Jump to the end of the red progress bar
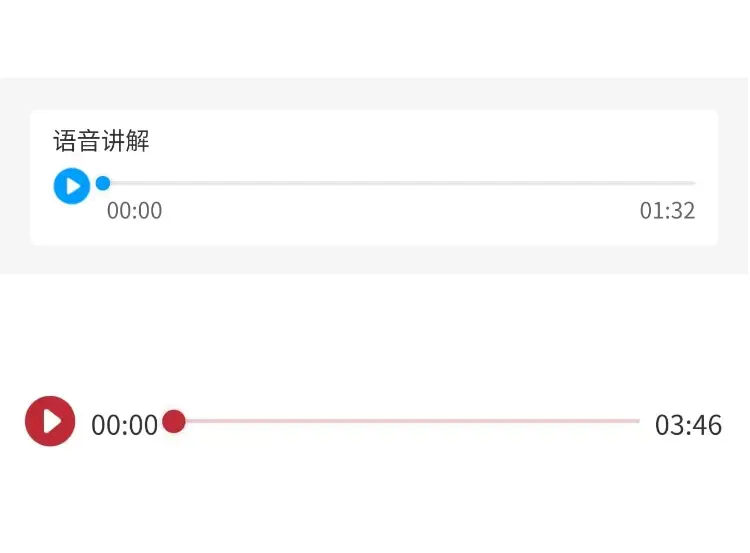 point(637,421)
